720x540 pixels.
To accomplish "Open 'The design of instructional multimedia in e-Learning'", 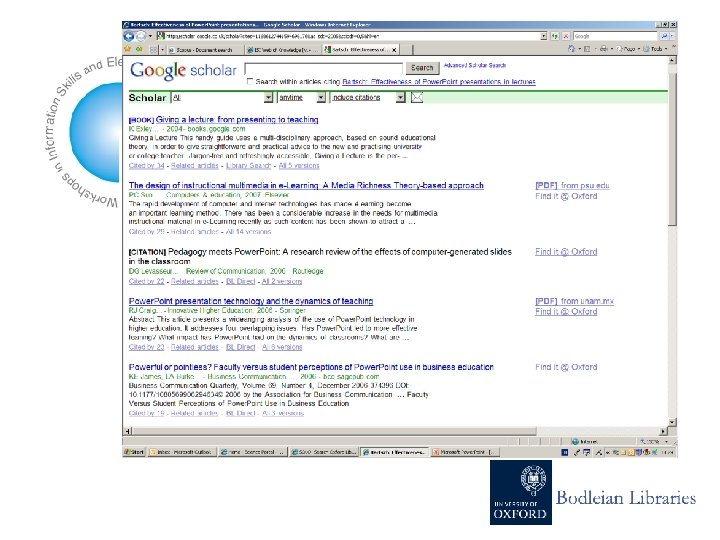I will tap(306, 185).
